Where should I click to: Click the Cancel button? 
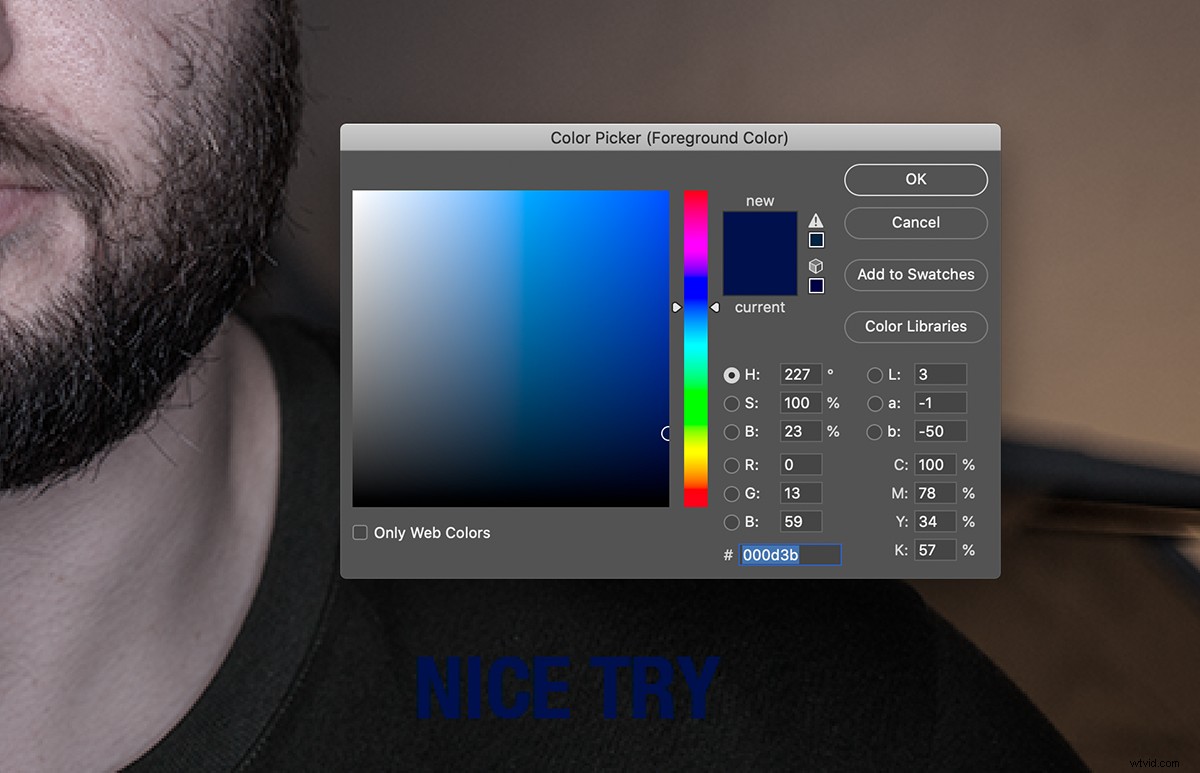[x=915, y=223]
